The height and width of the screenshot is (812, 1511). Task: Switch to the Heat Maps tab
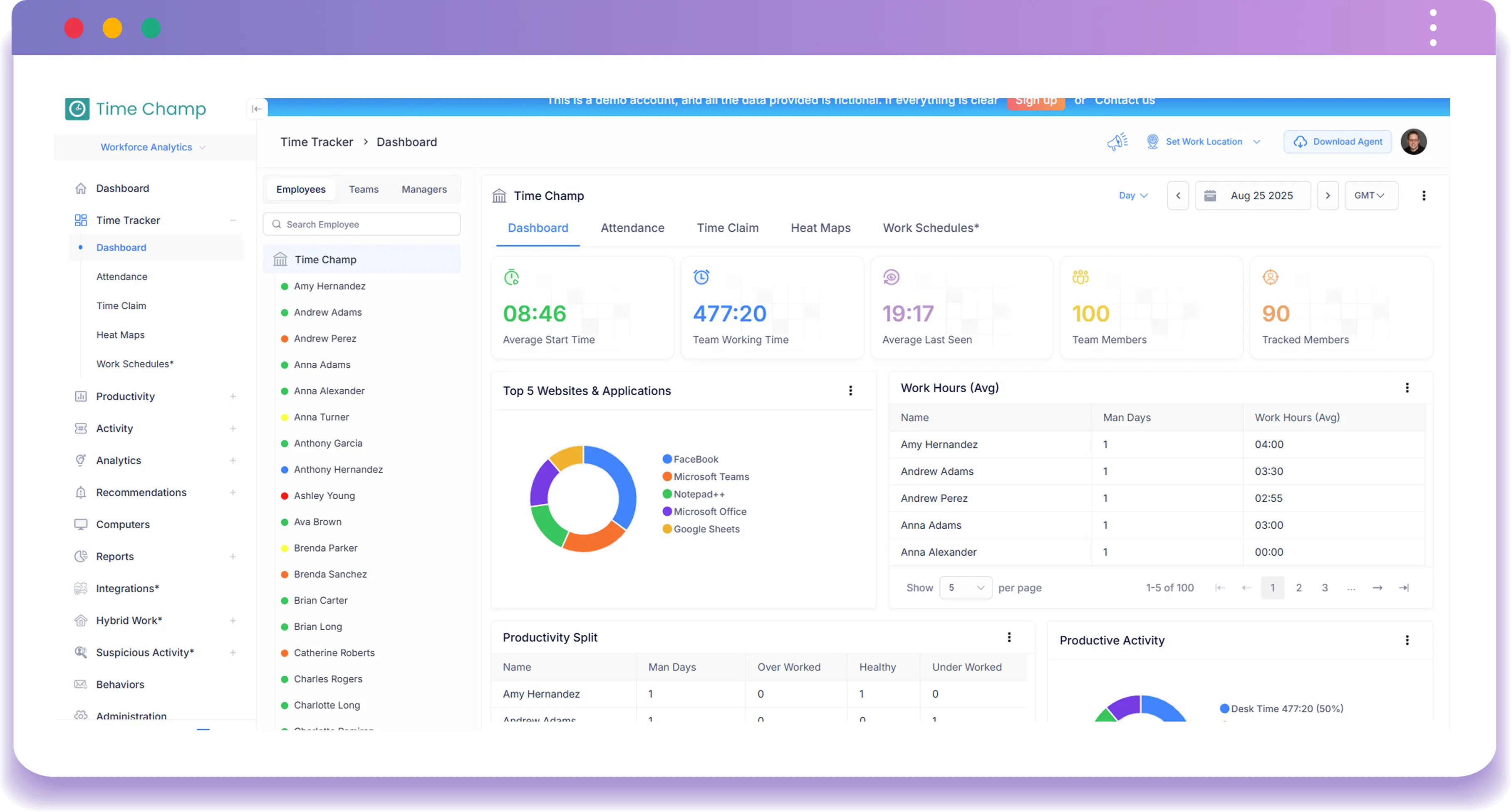[820, 228]
